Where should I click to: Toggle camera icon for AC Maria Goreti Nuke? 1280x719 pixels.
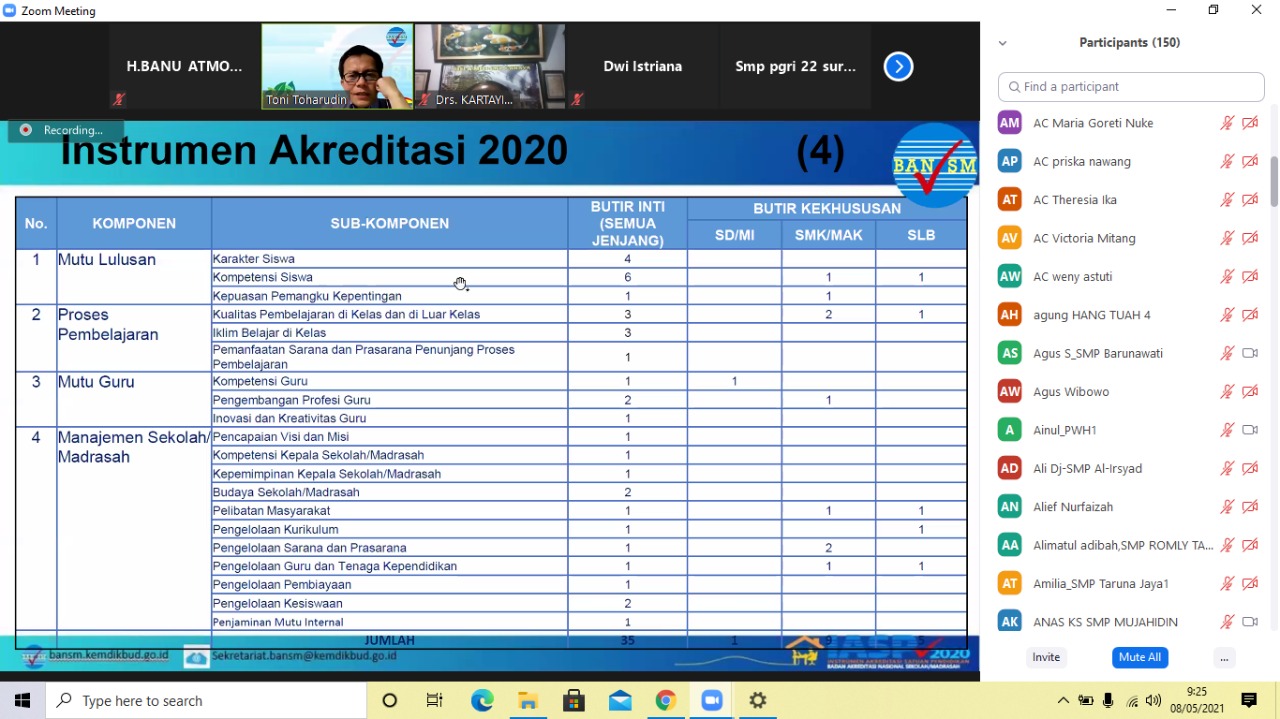point(1250,123)
